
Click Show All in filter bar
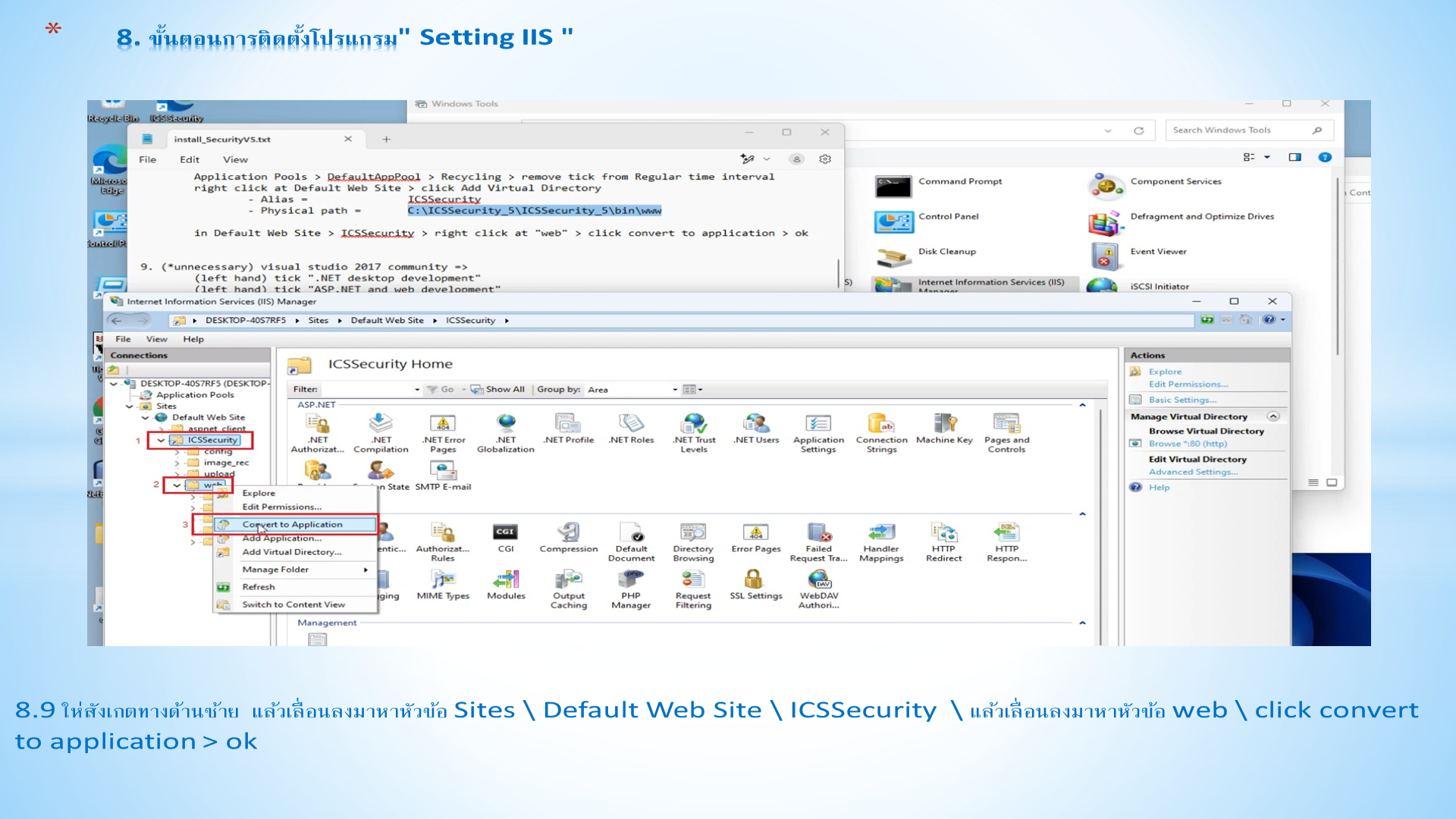click(498, 390)
